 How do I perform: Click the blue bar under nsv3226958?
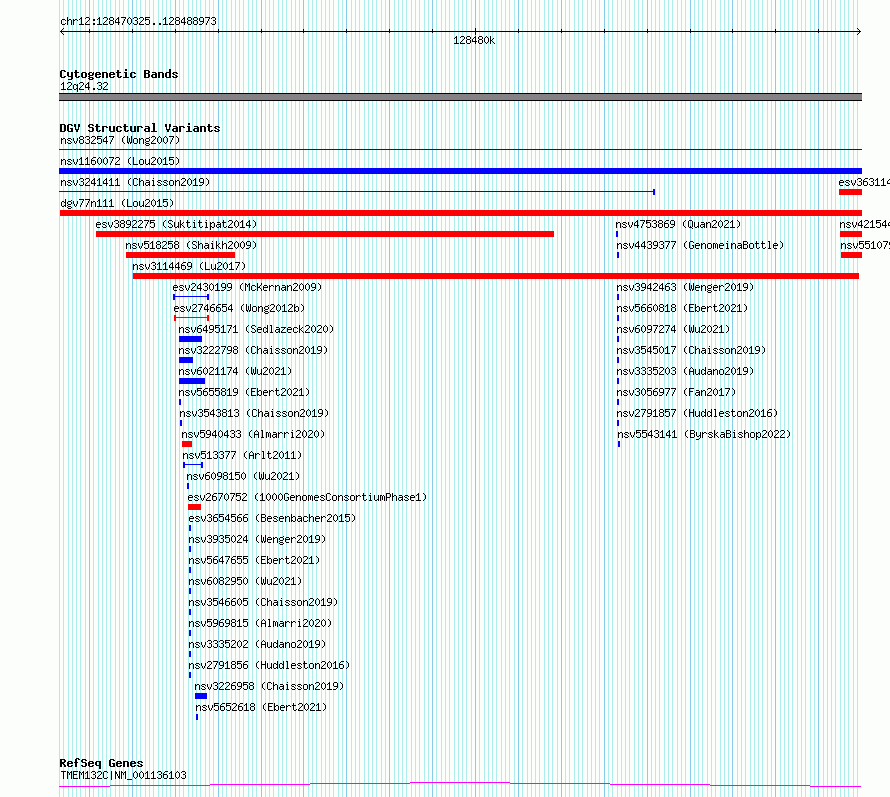(201, 696)
